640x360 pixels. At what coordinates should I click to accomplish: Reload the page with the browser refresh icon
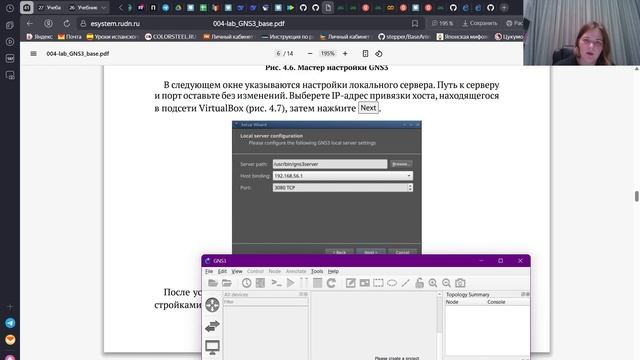click(67, 24)
